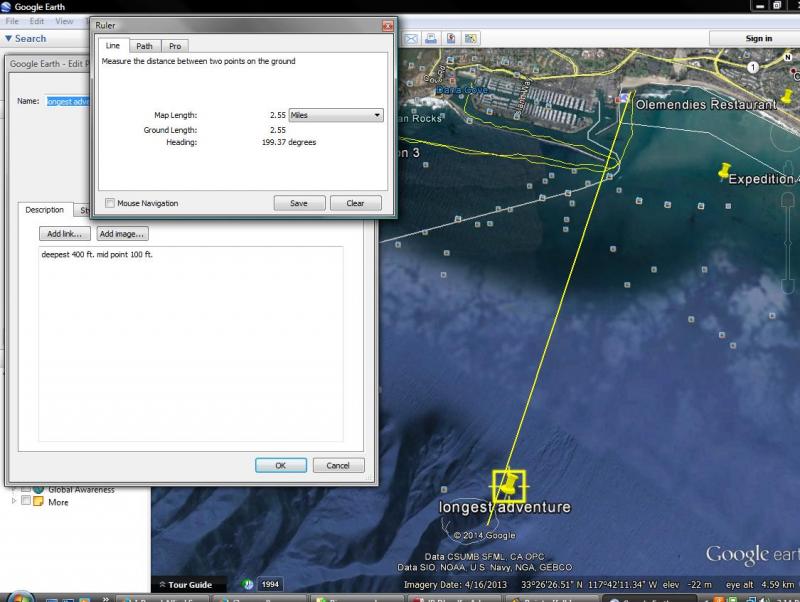The image size is (800, 602).
Task: Click the Global Awareness globe icon
Action: click(x=38, y=489)
